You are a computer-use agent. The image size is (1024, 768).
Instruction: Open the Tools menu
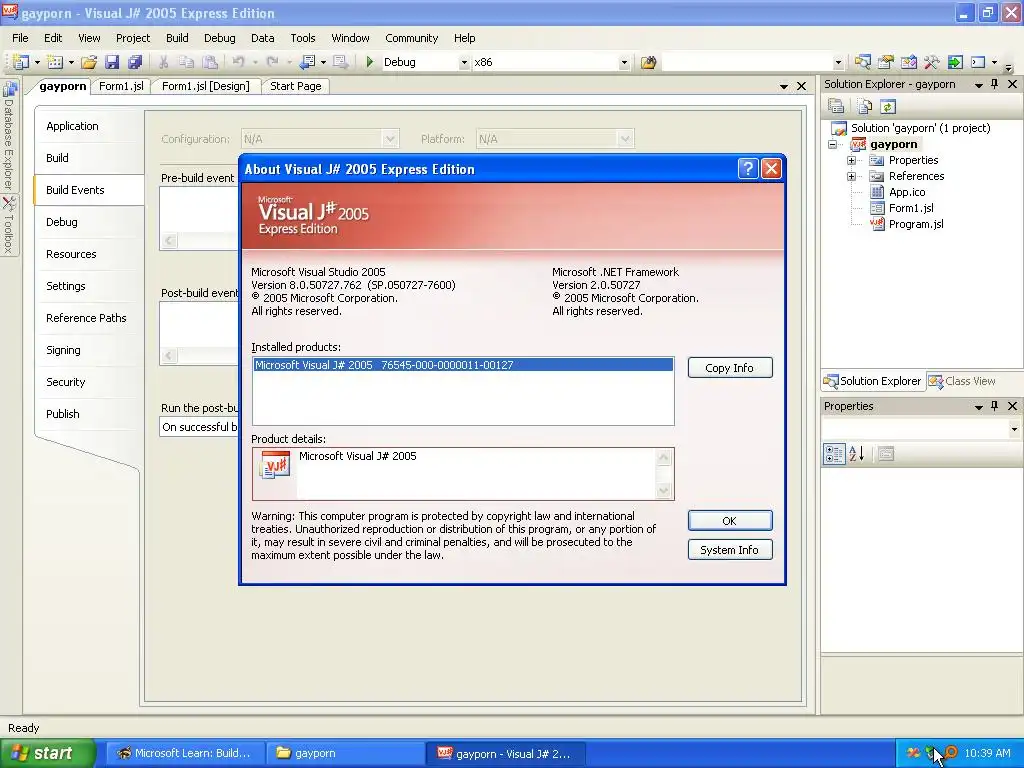[x=302, y=38]
